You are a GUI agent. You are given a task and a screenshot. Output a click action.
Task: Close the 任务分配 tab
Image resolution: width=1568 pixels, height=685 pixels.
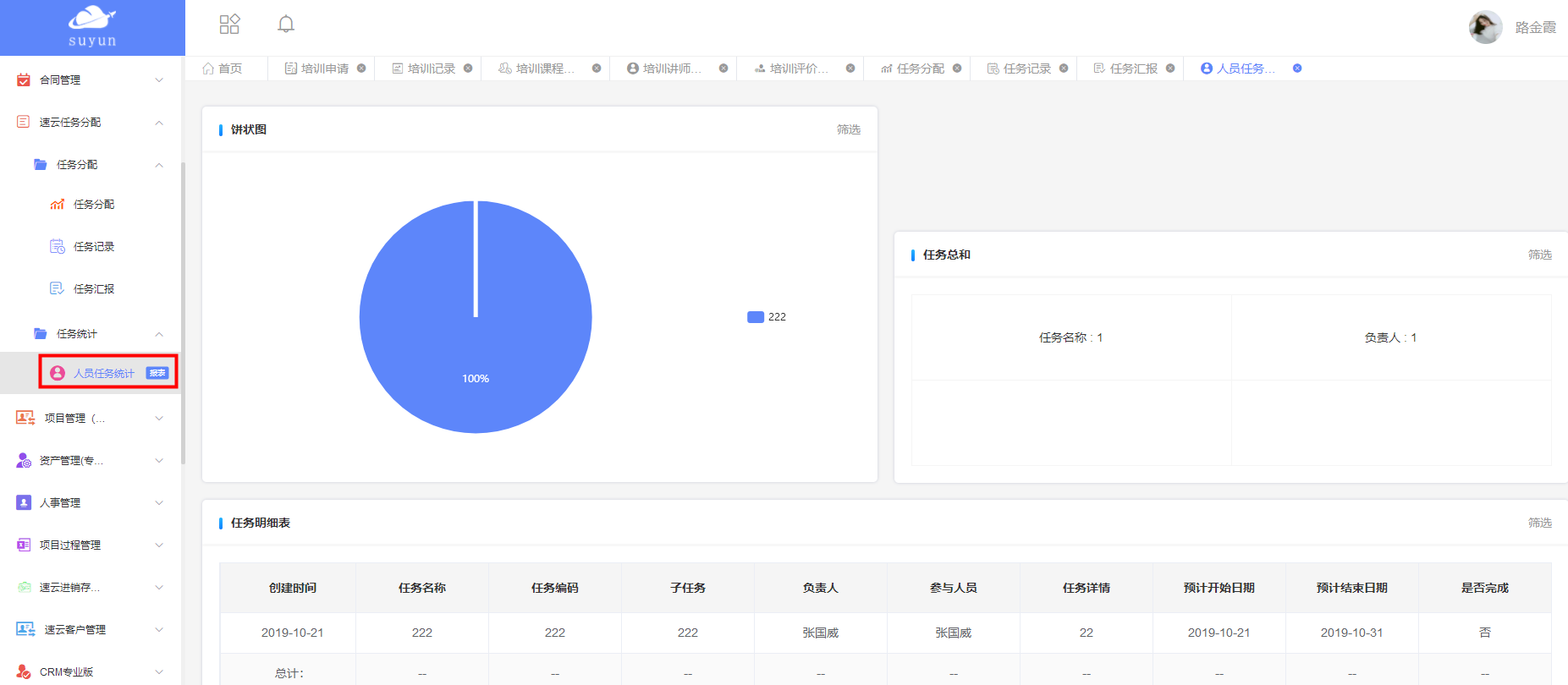[957, 68]
